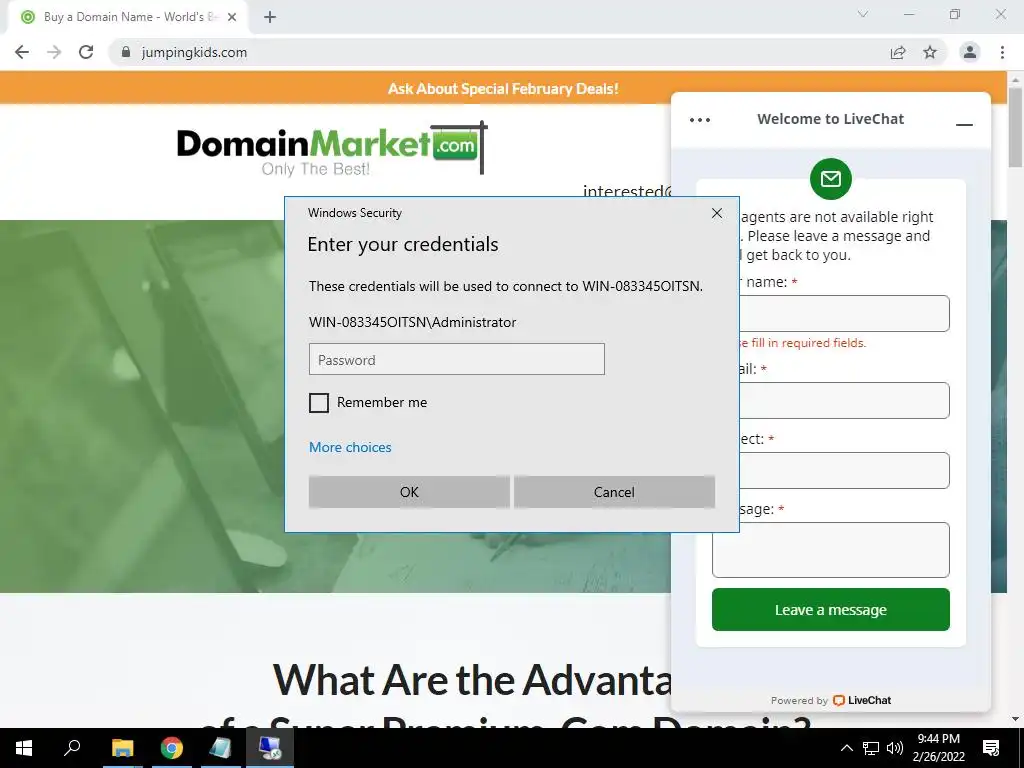This screenshot has height=768, width=1024.
Task: Go forward in Chrome browser
Action: click(x=54, y=52)
